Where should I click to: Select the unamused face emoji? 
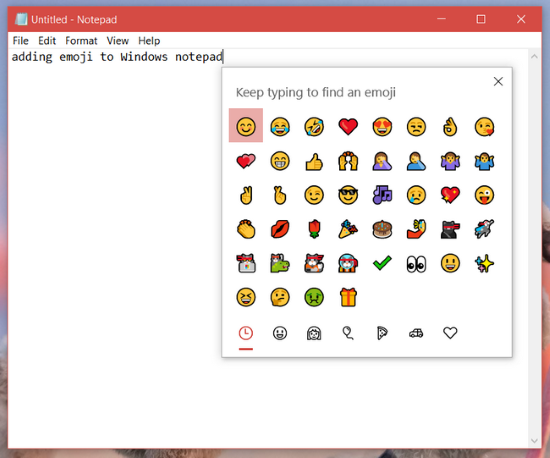[x=416, y=126]
